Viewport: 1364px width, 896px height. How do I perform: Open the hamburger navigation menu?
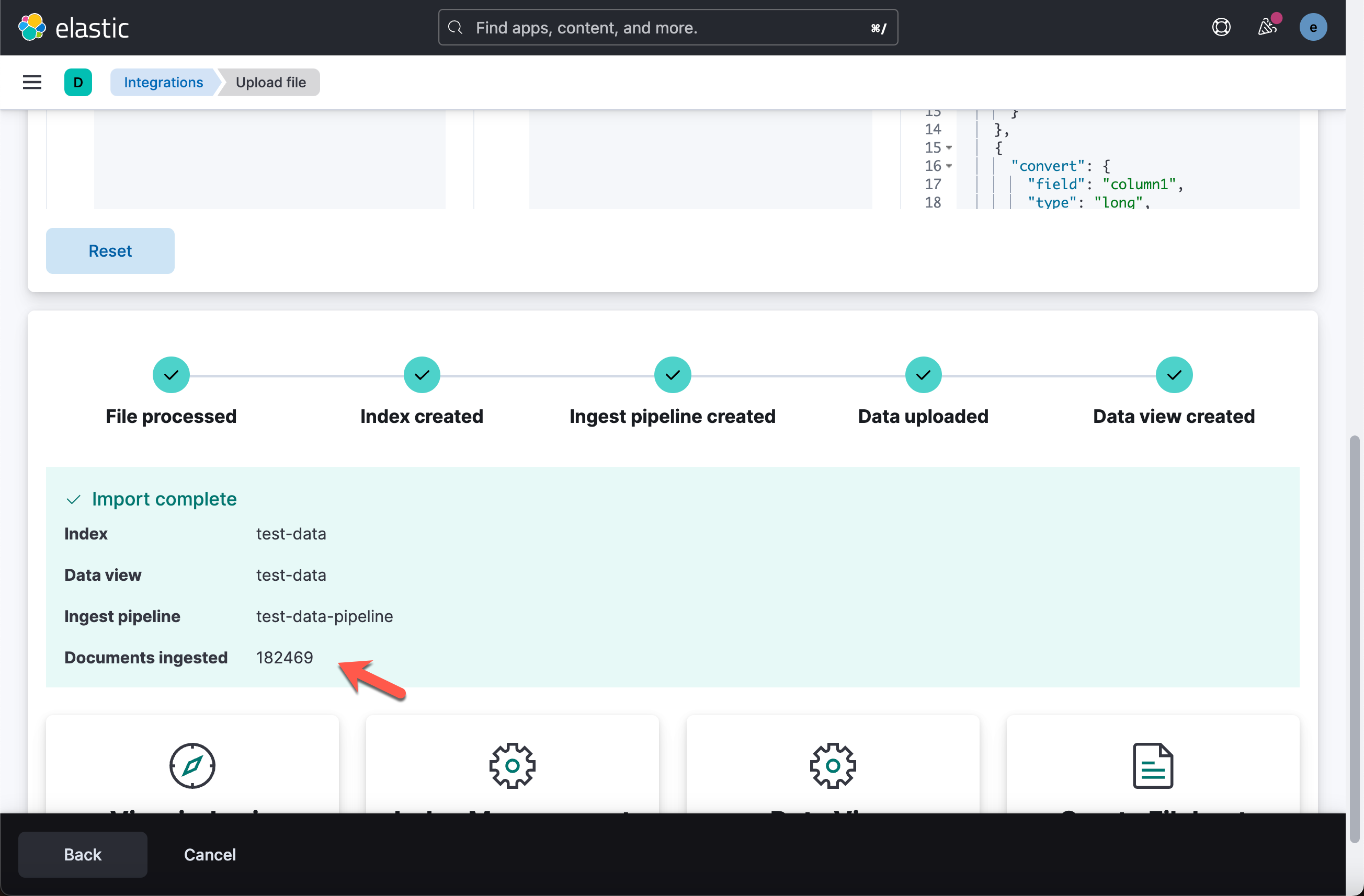click(32, 82)
